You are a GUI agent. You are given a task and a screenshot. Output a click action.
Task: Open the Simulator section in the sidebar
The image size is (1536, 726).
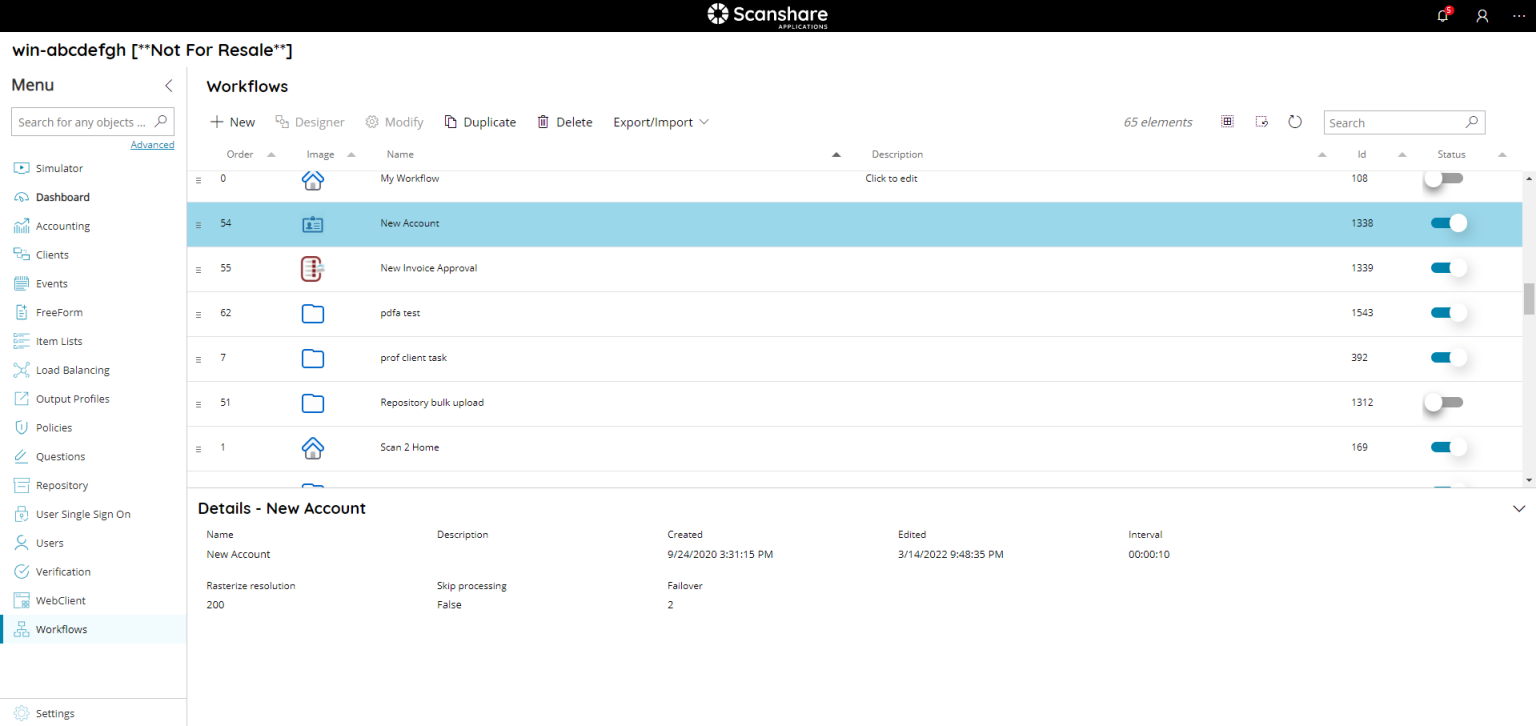60,167
